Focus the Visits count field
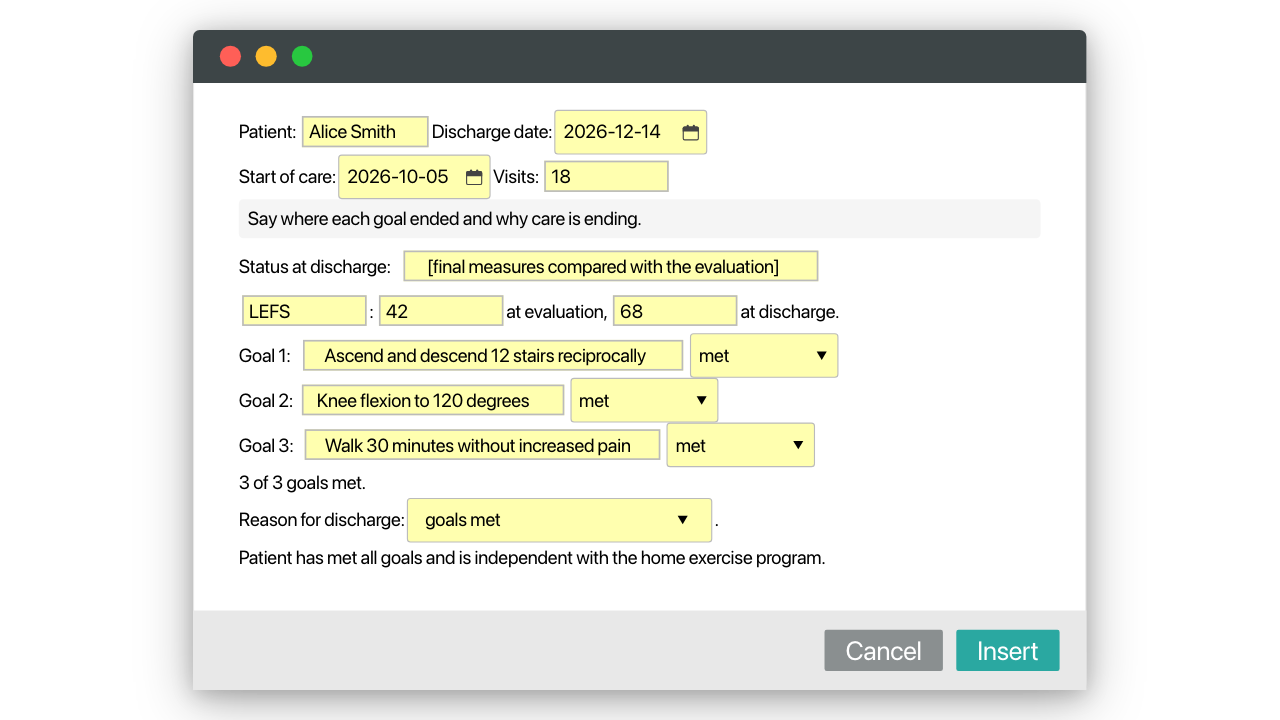 [606, 177]
